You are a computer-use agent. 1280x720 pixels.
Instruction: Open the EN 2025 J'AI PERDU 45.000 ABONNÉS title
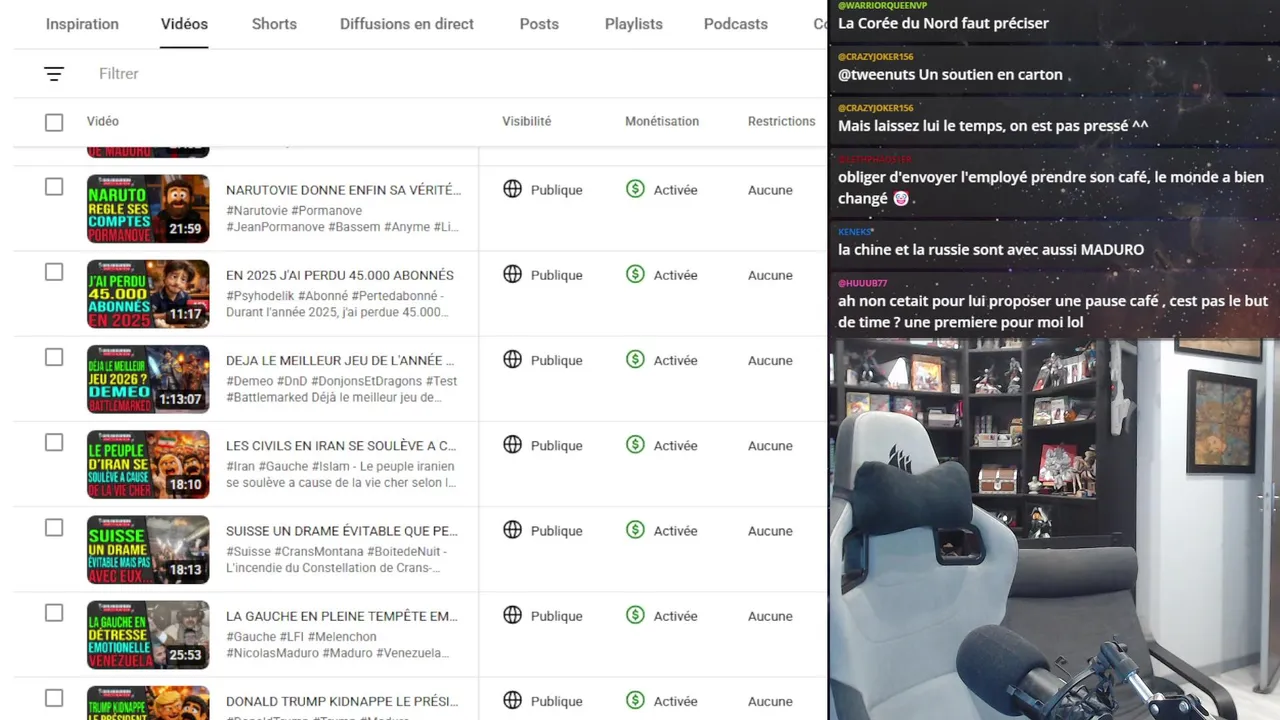tap(340, 275)
